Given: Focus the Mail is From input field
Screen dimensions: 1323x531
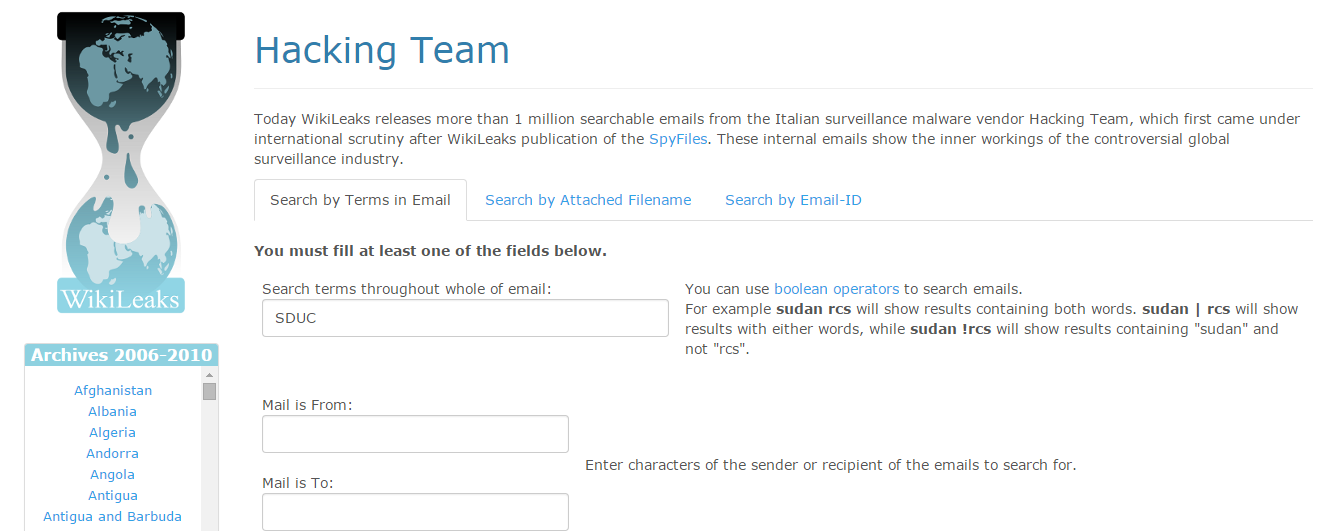Looking at the screenshot, I should 415,434.
